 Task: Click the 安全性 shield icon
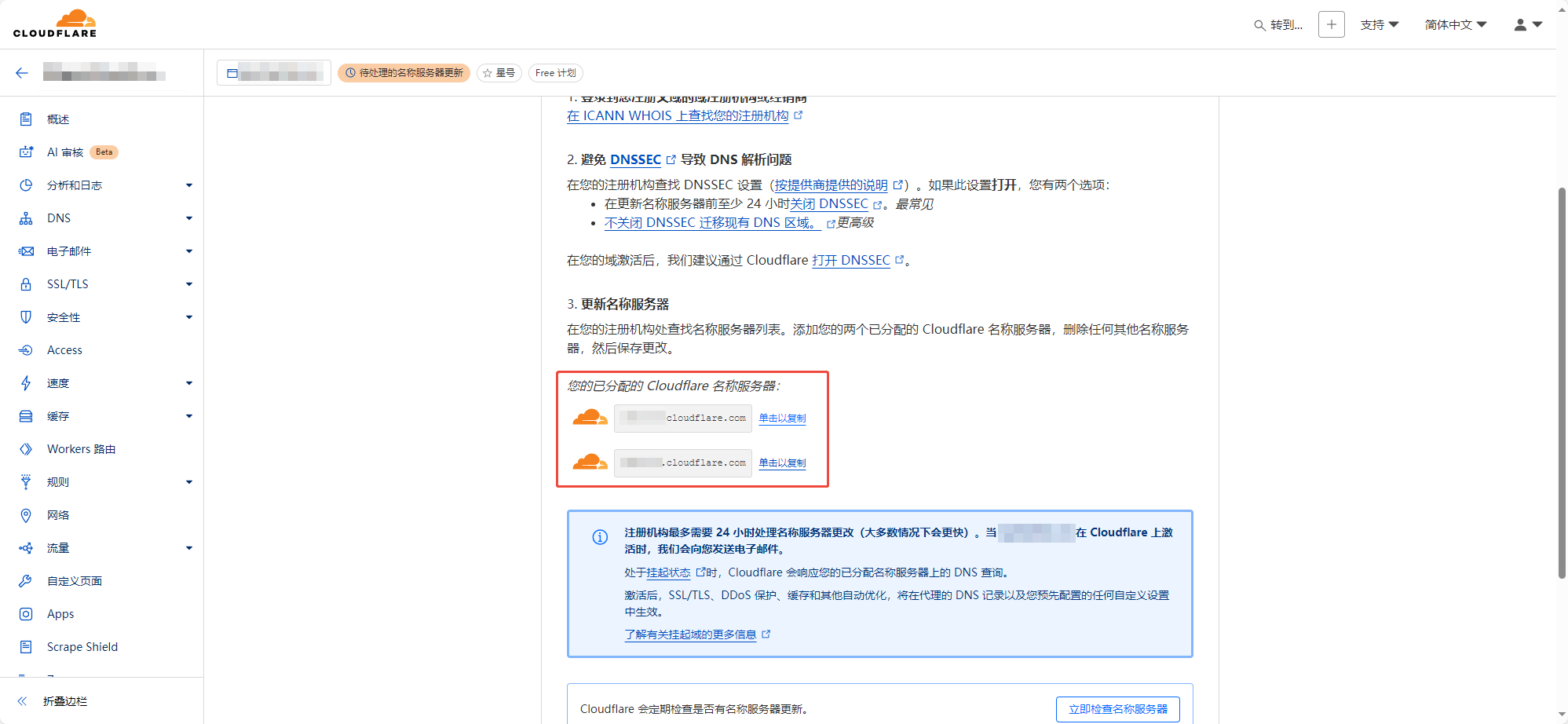(26, 317)
